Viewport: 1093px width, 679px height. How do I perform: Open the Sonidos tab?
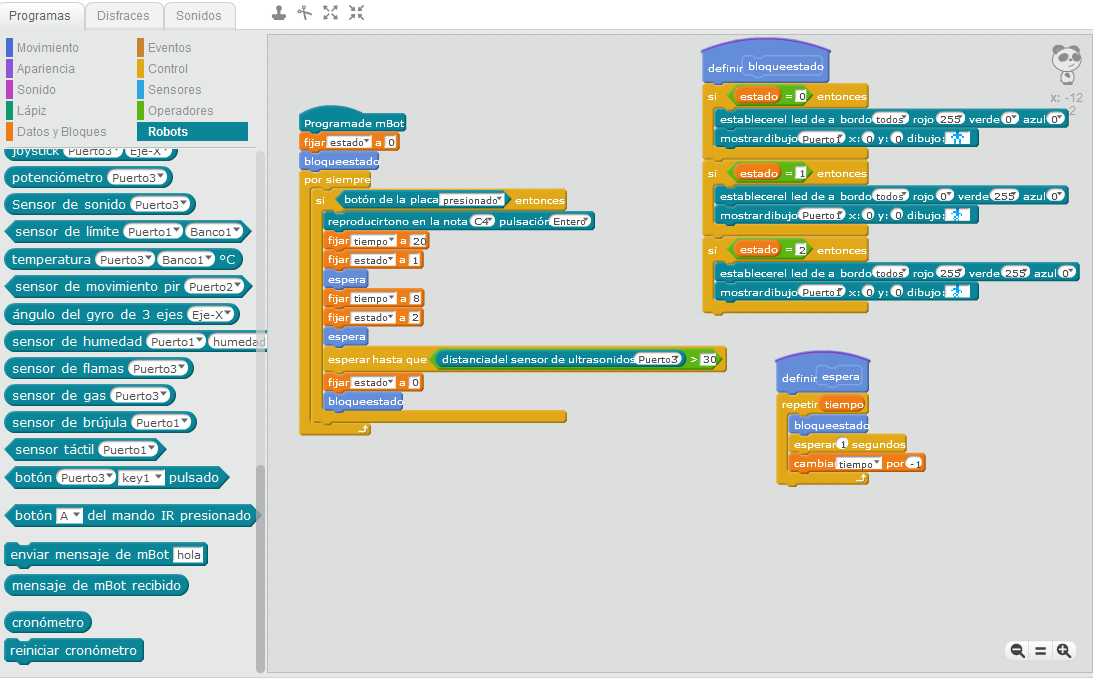pos(199,15)
